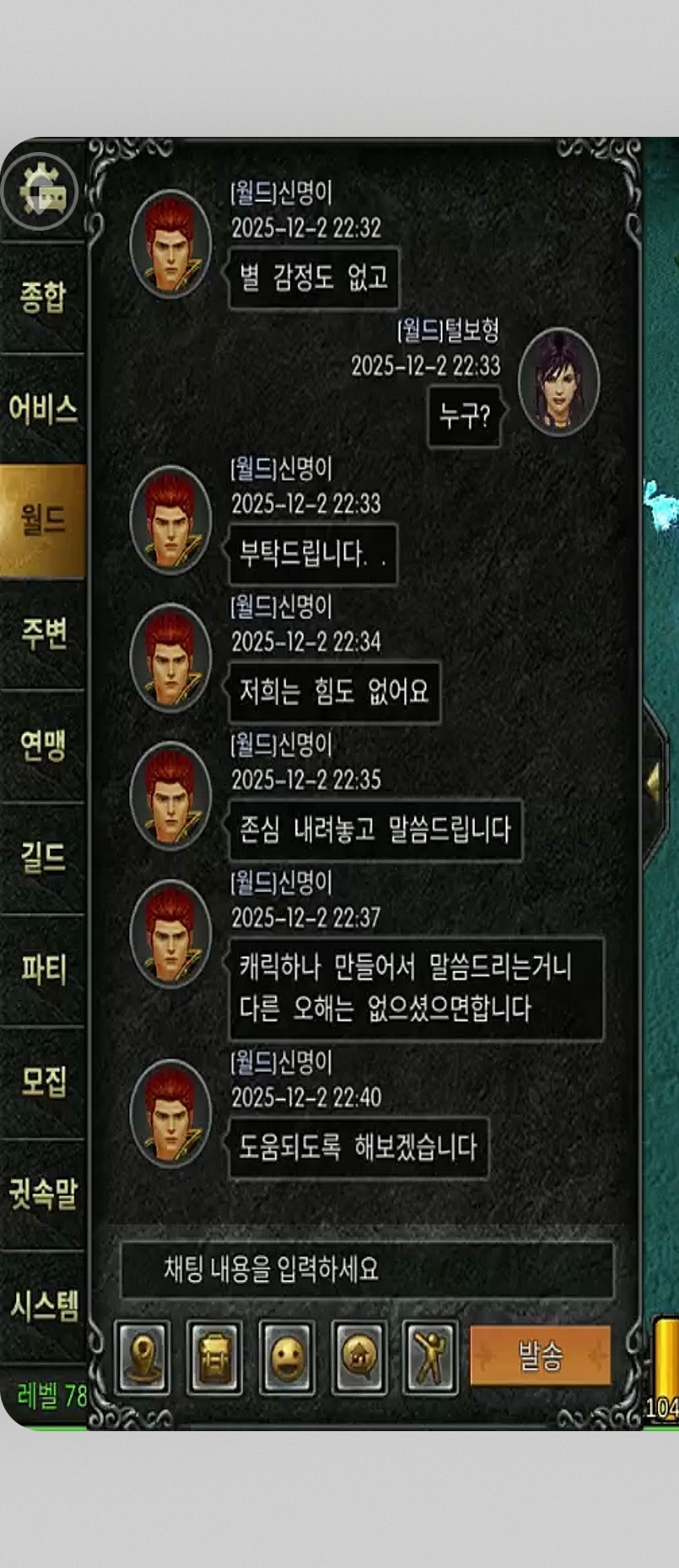Click 털보형's purple-haired avatar
Viewport: 679px width, 1568px height.
coord(558,381)
